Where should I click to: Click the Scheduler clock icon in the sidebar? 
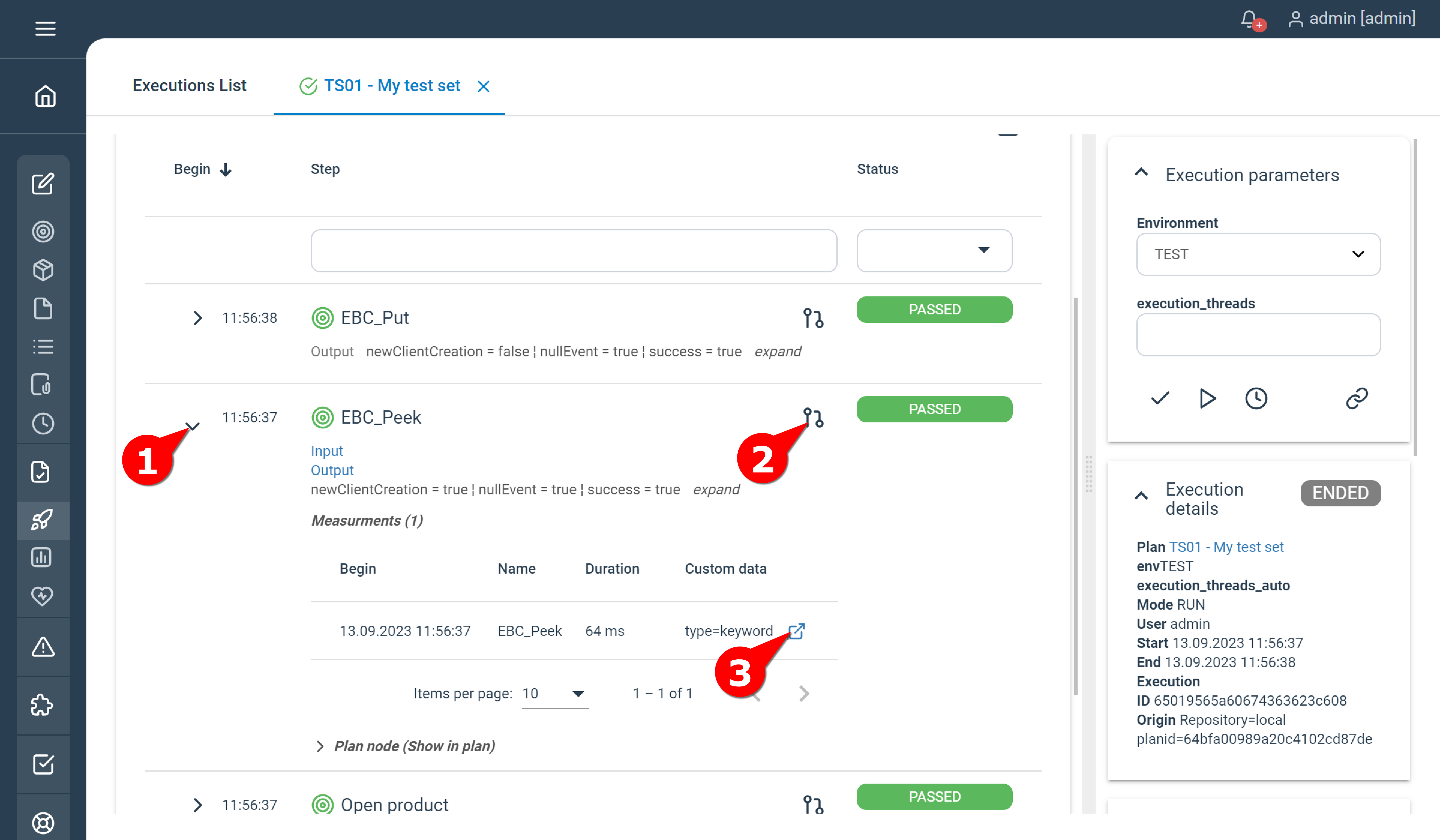coord(43,423)
